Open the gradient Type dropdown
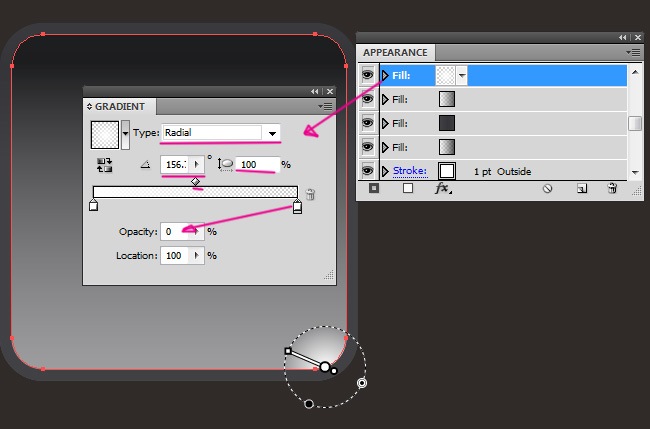 coord(270,133)
